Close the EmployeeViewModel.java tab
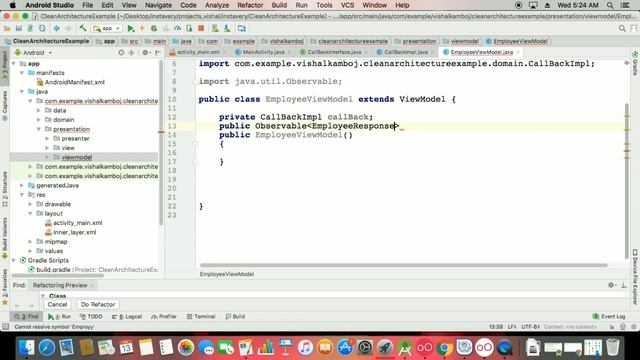 tap(518, 52)
